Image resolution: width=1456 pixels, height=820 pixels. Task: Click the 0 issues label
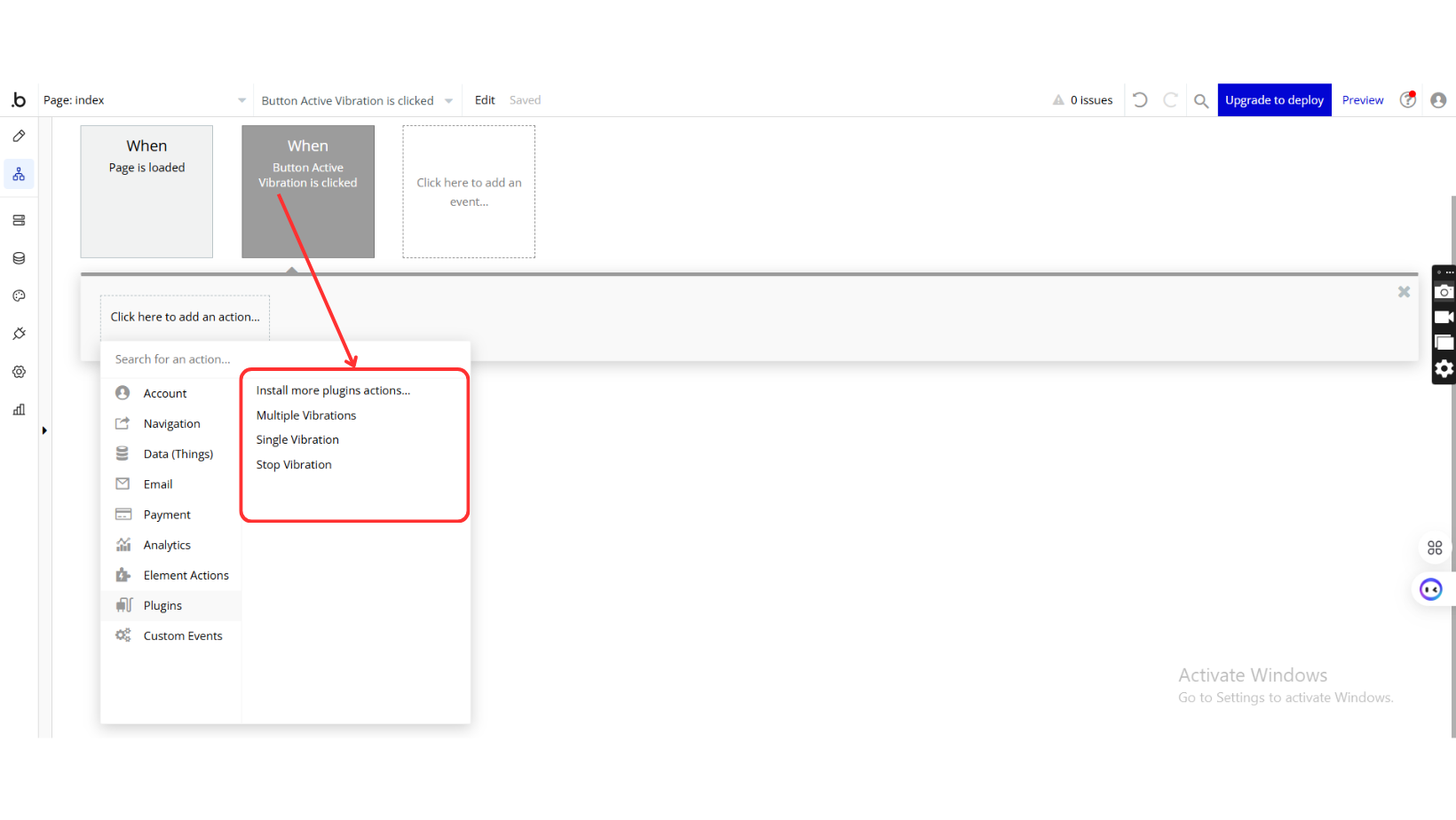1091,100
